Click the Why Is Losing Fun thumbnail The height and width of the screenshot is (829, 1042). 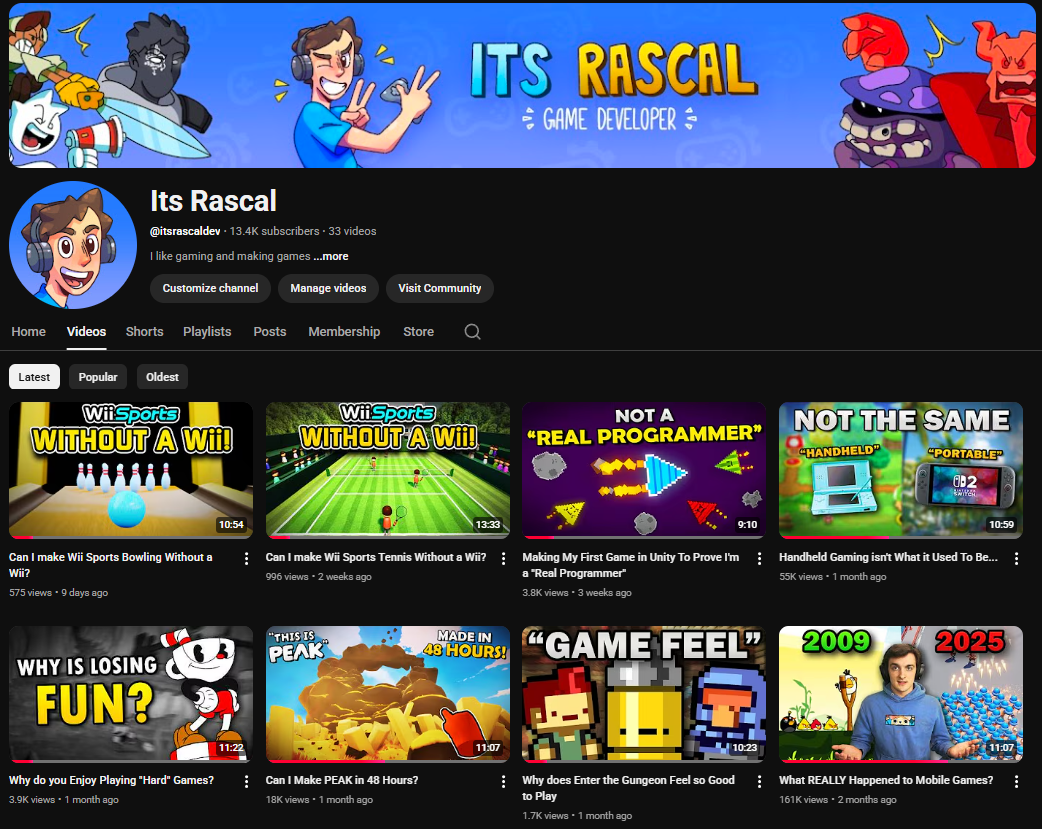coord(131,693)
